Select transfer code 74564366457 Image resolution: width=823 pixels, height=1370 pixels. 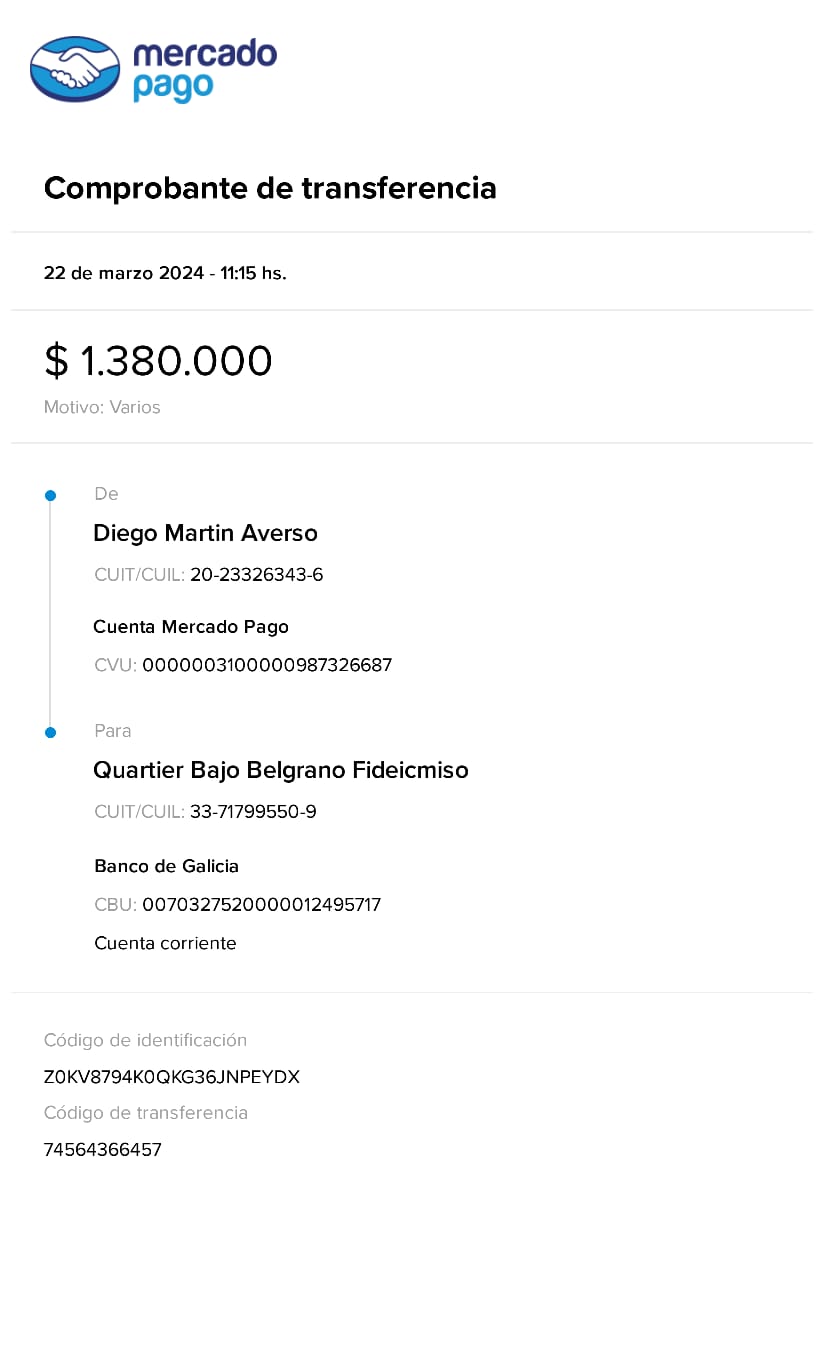pos(103,1150)
